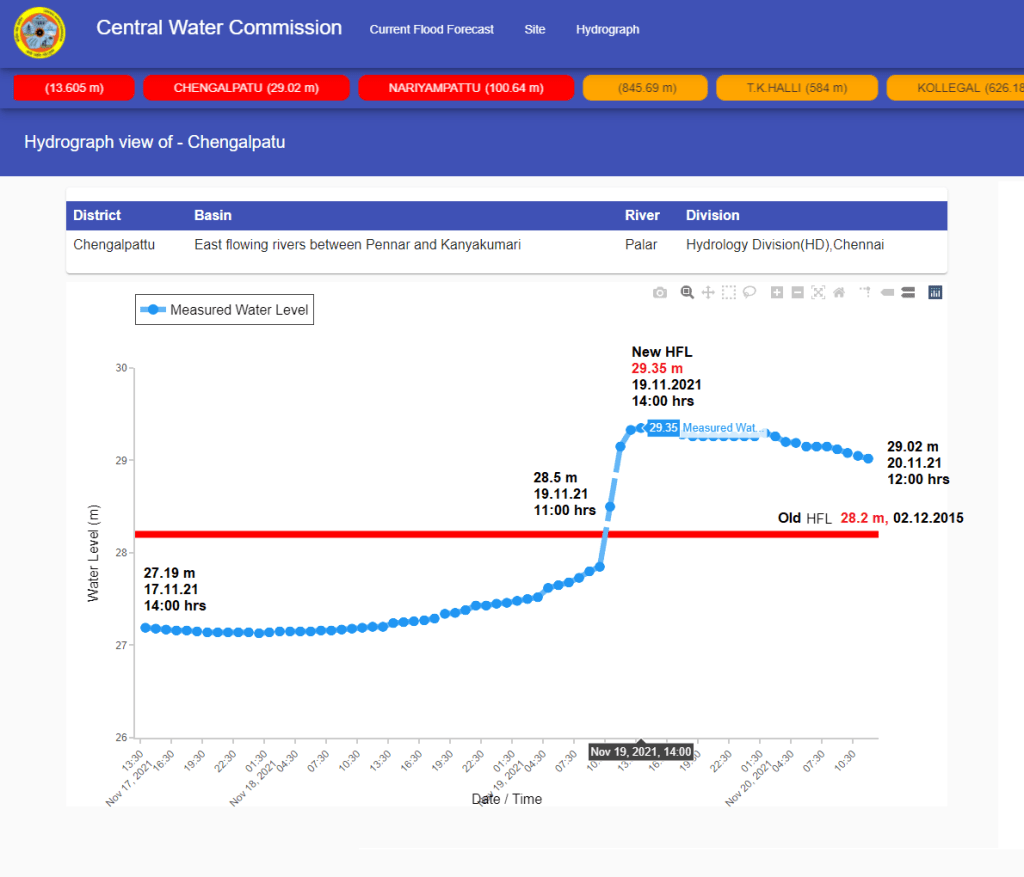Enable show closest data on hover
1024x877 pixels.
pyautogui.click(x=887, y=293)
